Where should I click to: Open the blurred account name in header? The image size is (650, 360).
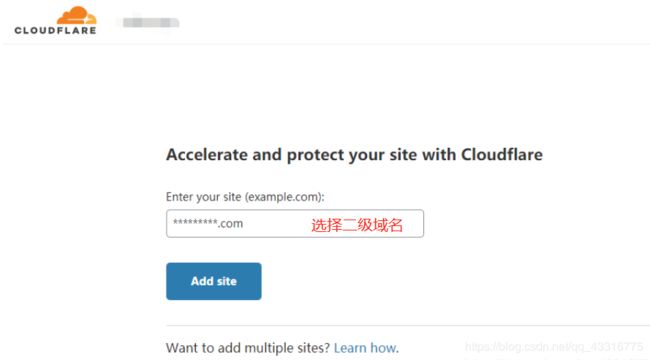point(149,22)
